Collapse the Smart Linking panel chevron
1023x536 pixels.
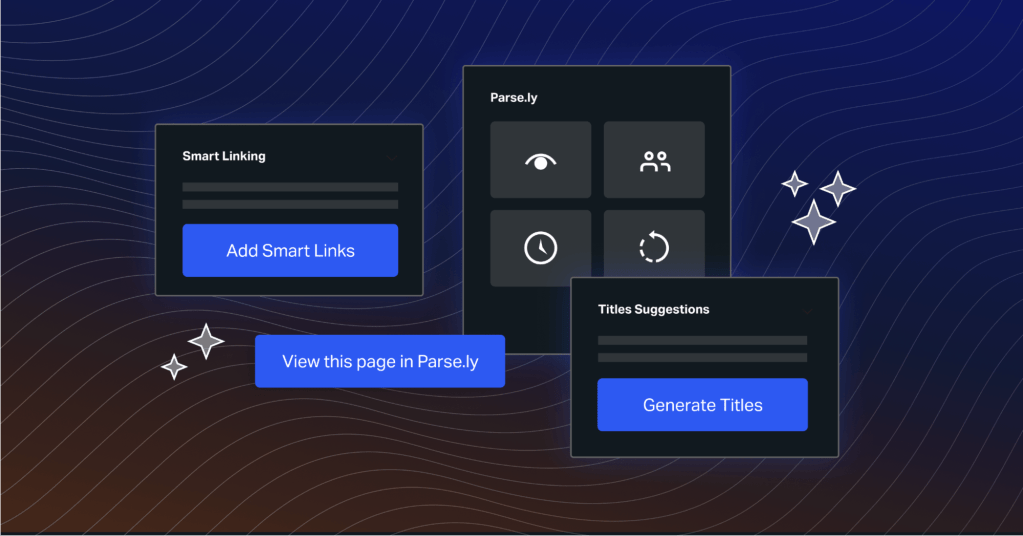(391, 157)
